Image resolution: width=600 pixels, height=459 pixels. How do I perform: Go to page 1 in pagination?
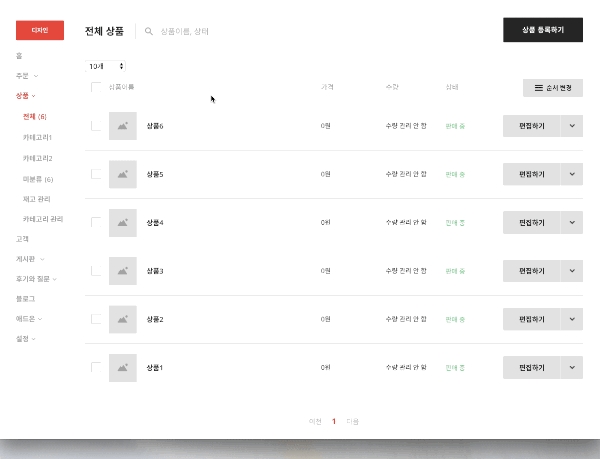(x=334, y=421)
